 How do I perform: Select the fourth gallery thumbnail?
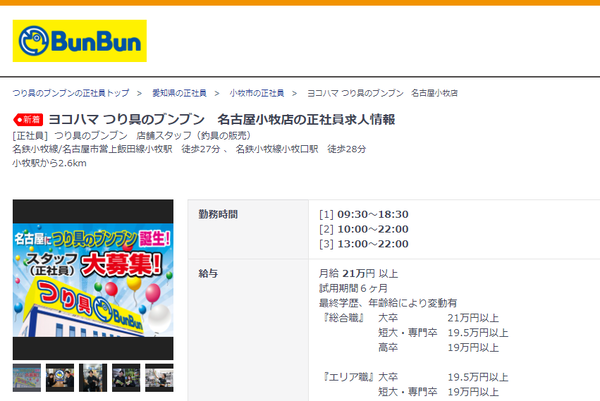pos(126,378)
